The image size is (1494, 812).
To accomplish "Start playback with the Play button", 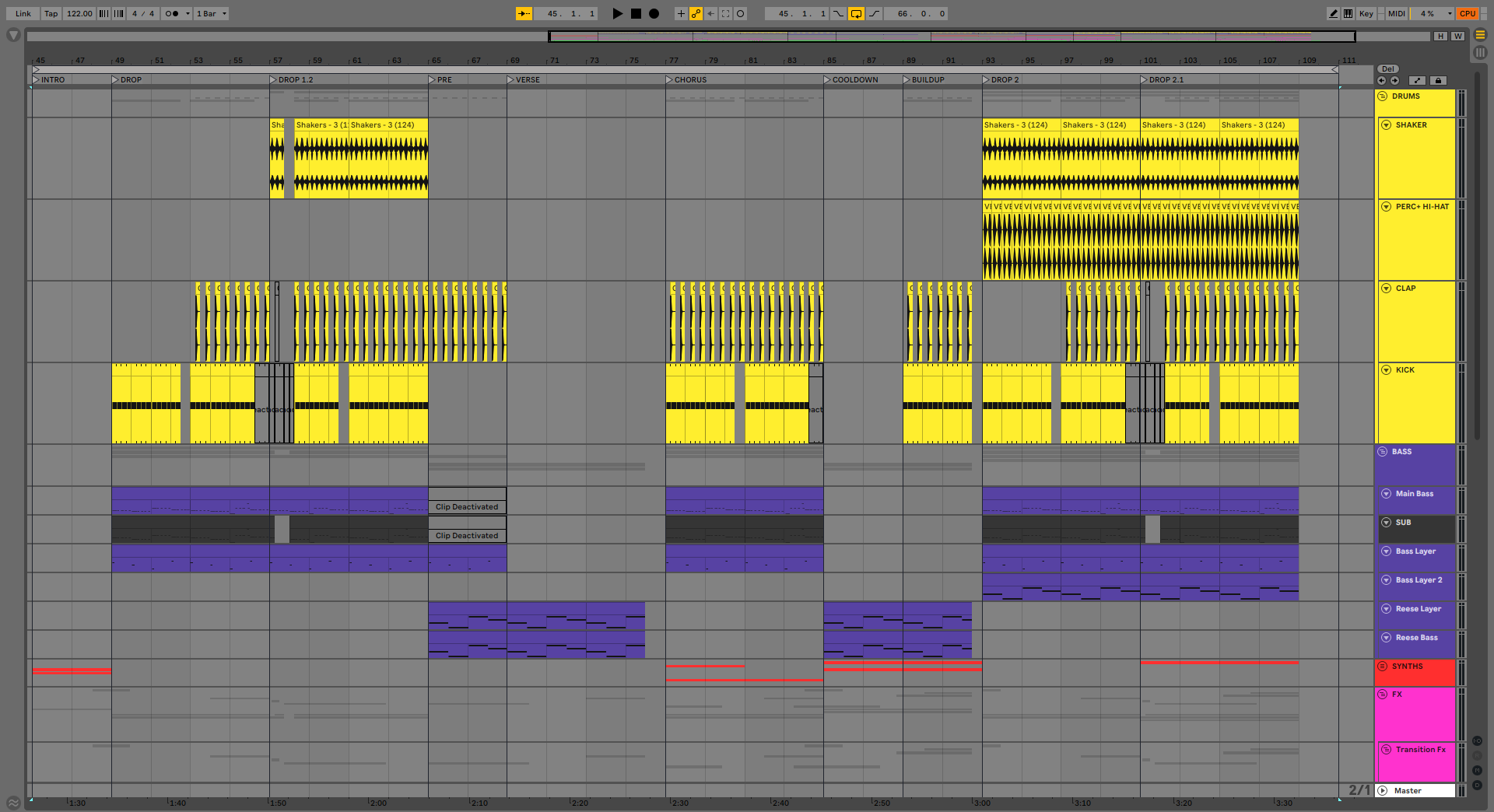I will 617,13.
